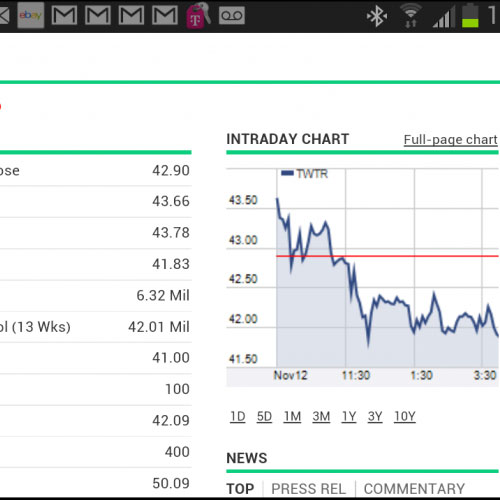Open the voicemail notification icon
Viewport: 500px width, 500px height.
[232, 16]
